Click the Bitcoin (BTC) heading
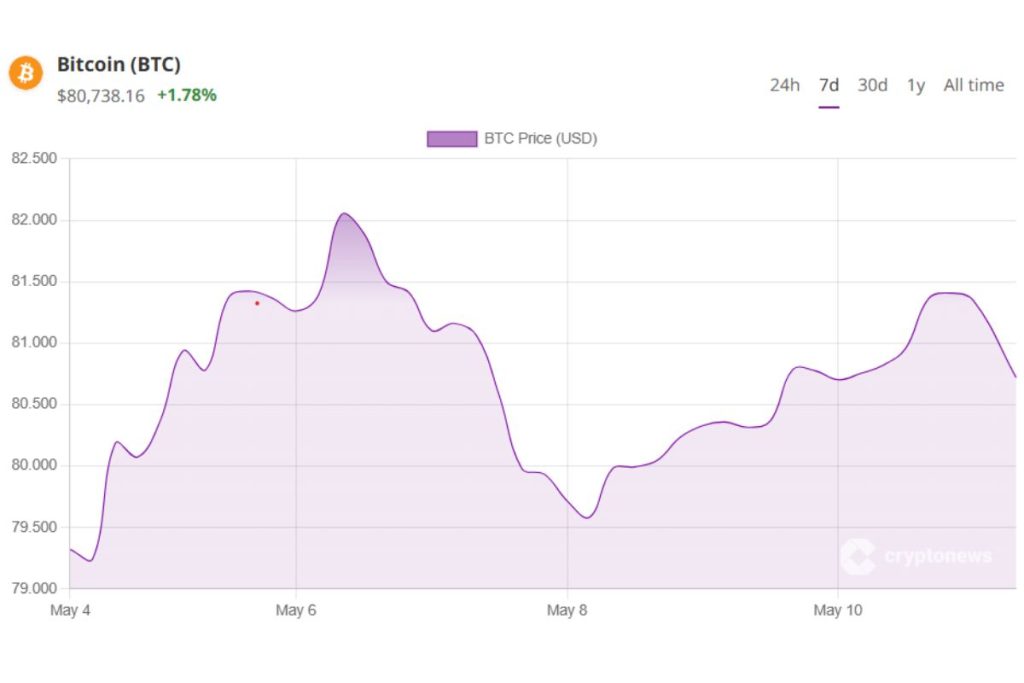This screenshot has width=1024, height=683. coord(119,64)
